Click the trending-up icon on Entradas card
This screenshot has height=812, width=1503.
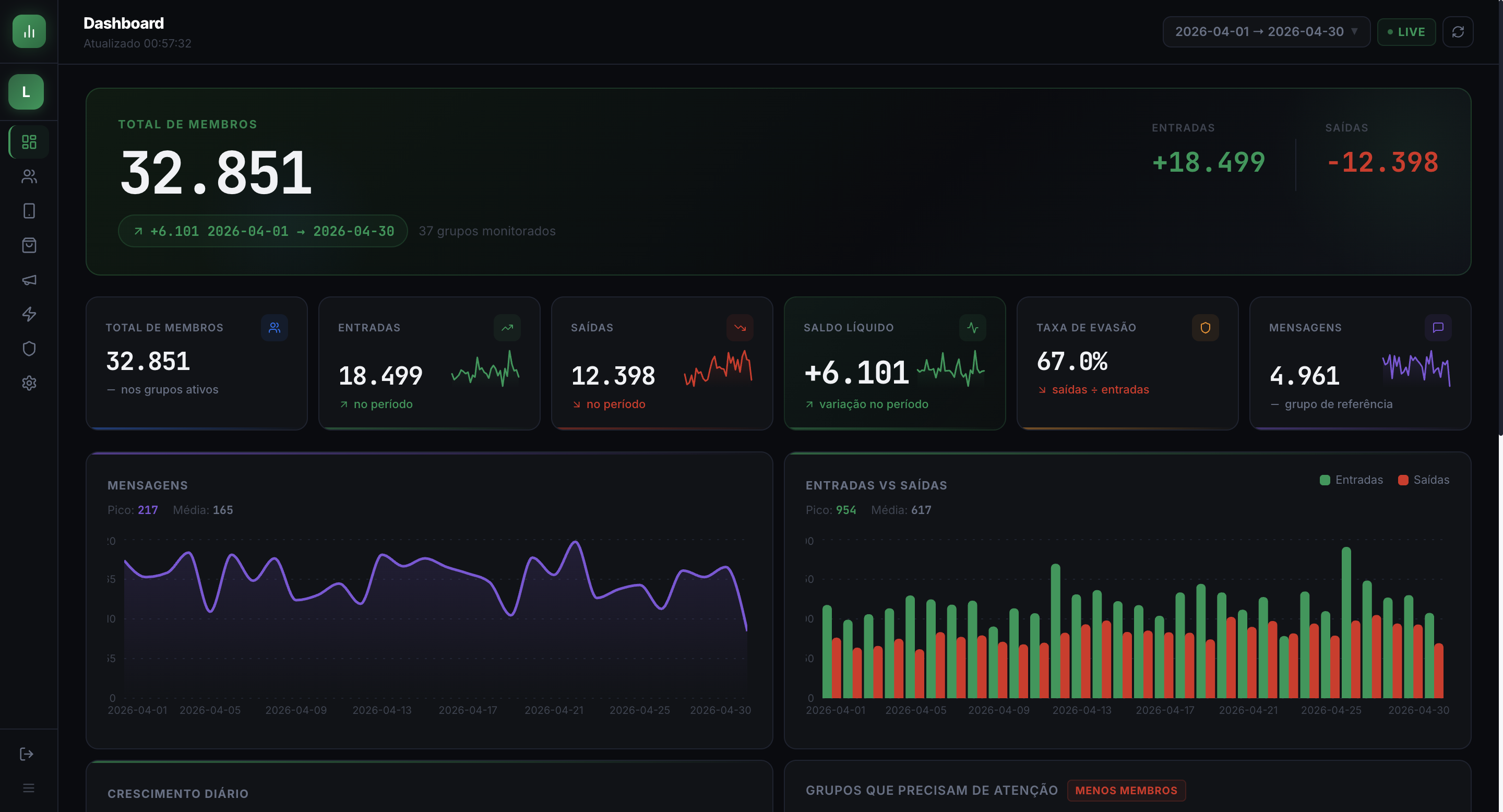coord(507,328)
